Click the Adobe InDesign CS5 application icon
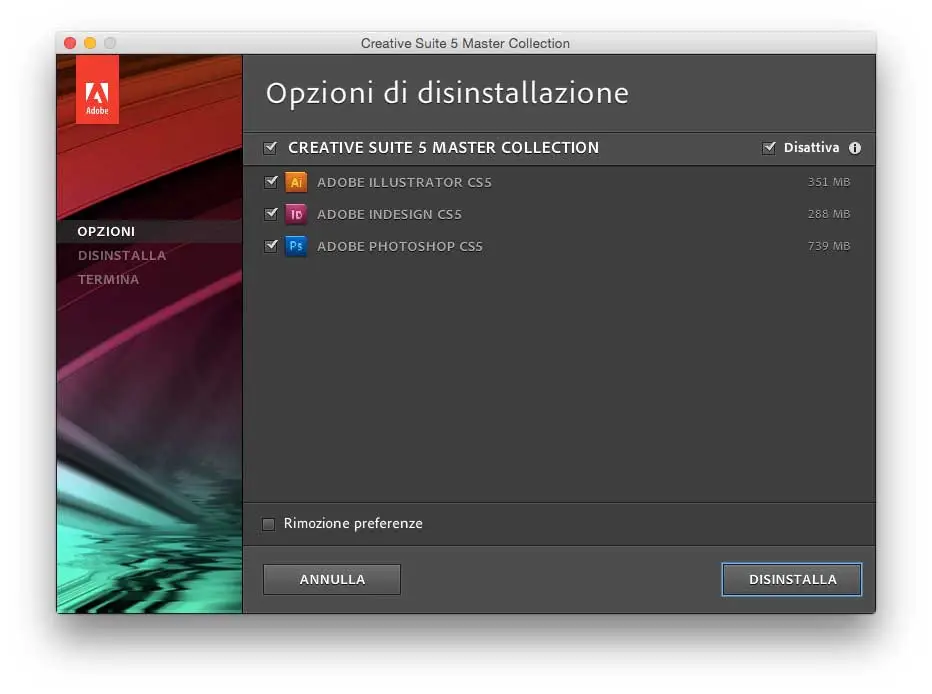Screen dimensions: 932x694 296,214
